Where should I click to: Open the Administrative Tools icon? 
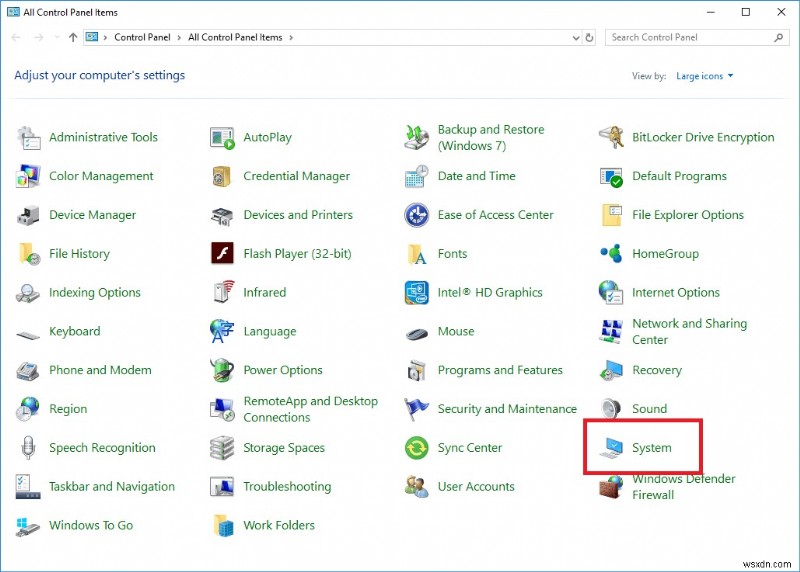click(28, 138)
